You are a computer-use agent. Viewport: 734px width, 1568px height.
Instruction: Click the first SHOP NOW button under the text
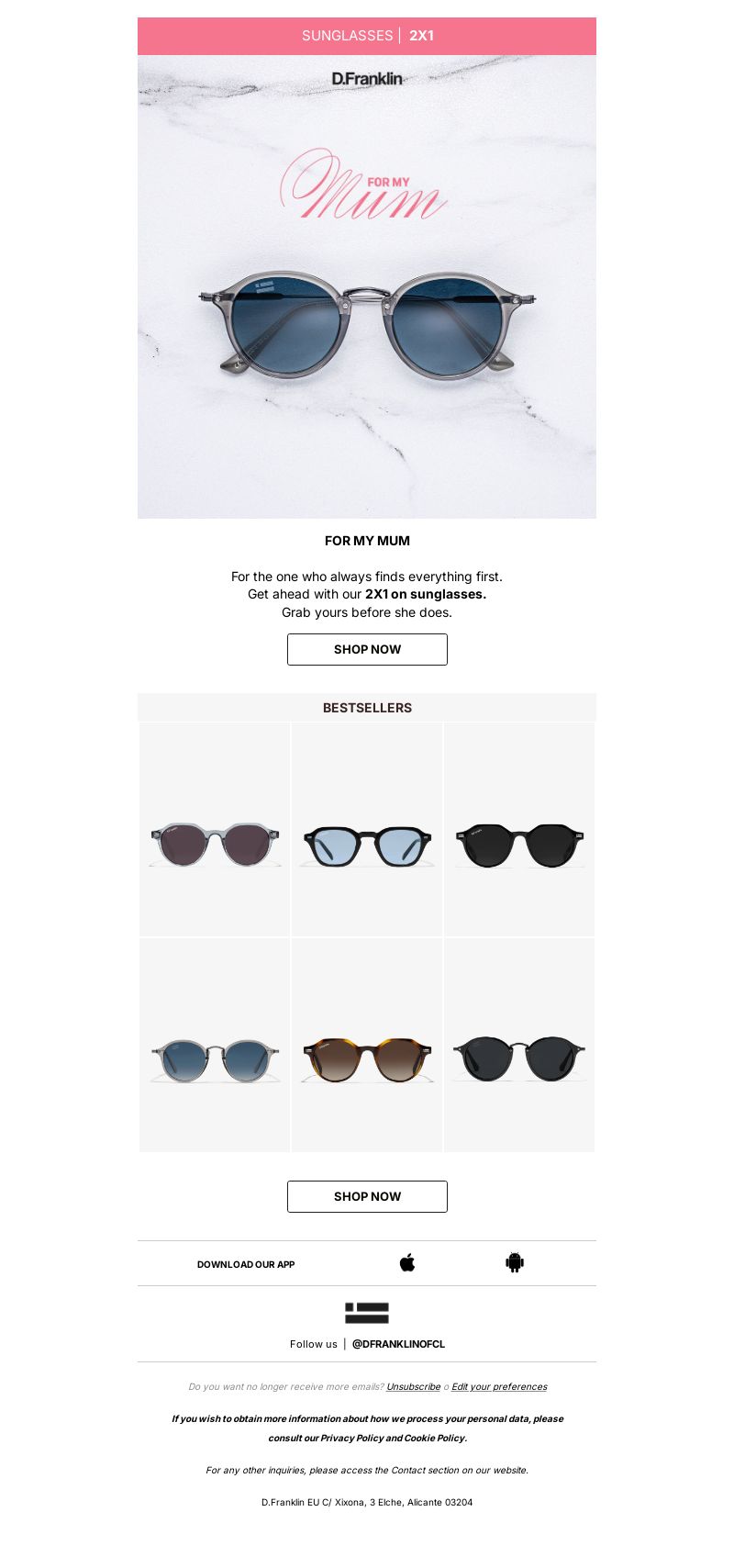[367, 649]
